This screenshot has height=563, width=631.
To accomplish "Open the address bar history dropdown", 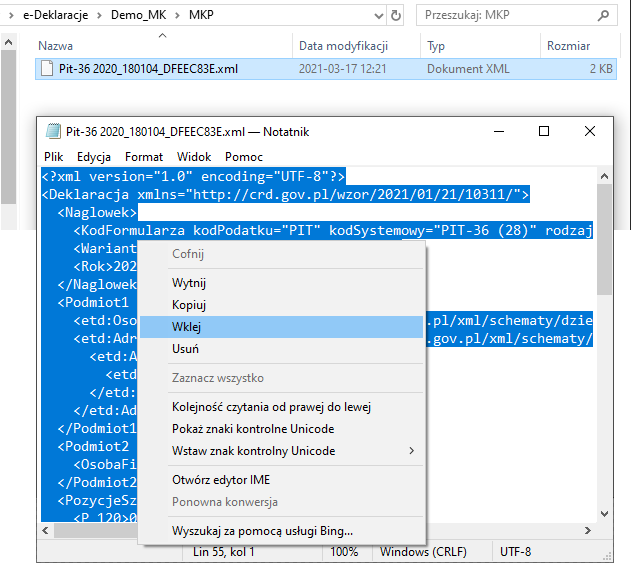I will pos(369,16).
